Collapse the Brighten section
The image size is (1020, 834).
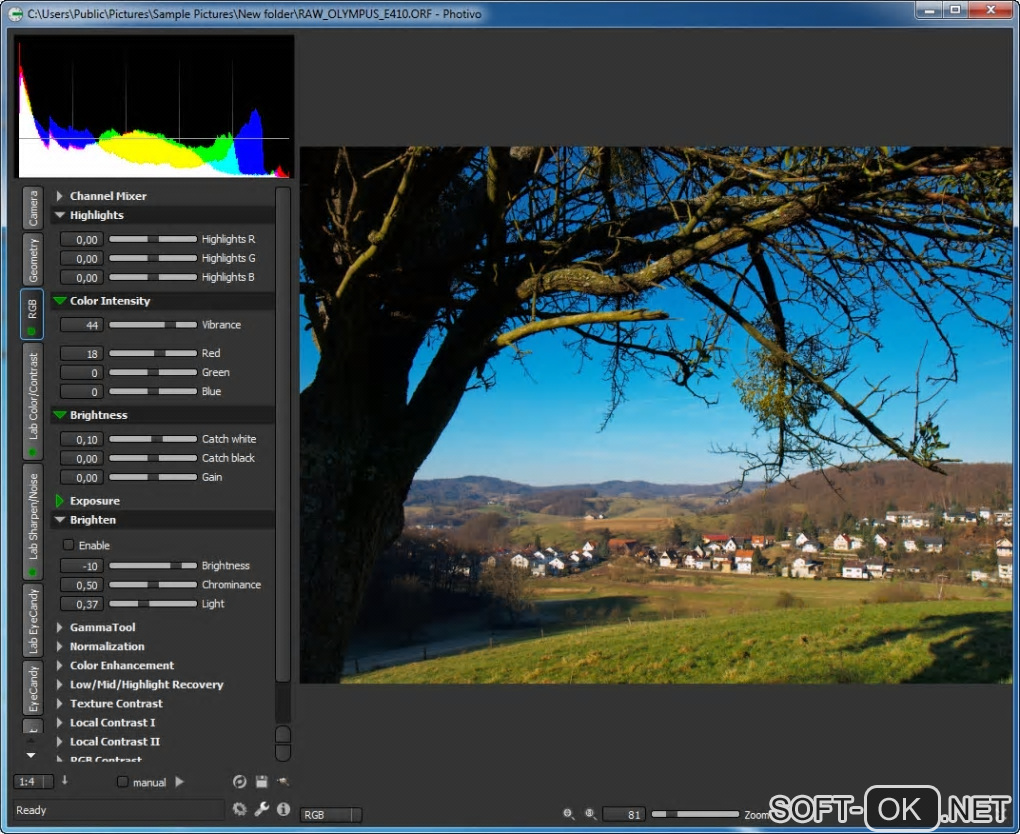tap(60, 520)
